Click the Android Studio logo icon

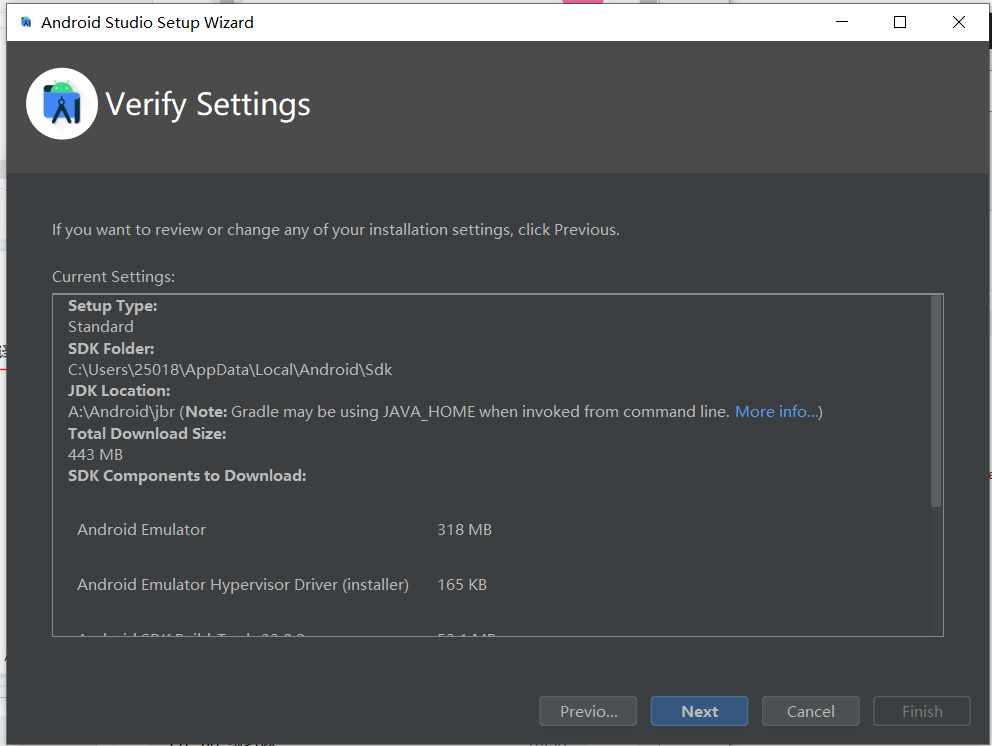62,104
